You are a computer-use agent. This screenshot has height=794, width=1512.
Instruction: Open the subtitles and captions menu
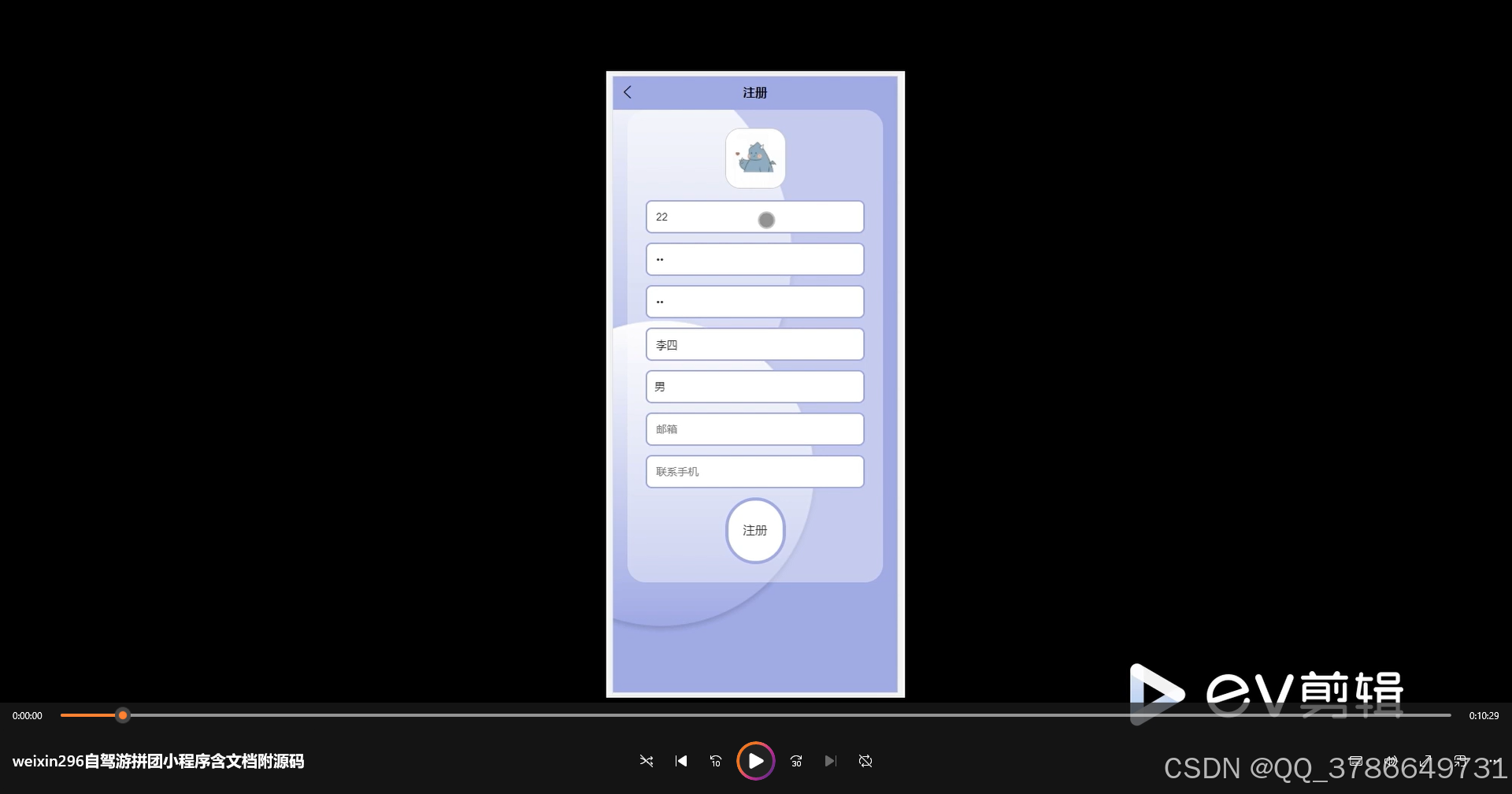(1355, 761)
